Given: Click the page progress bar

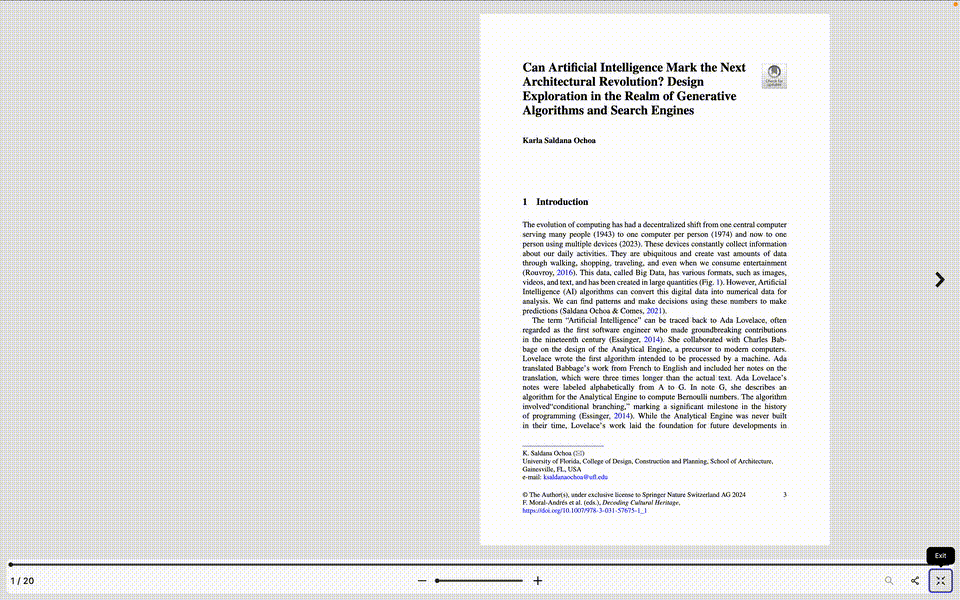Looking at the screenshot, I should point(480,564).
